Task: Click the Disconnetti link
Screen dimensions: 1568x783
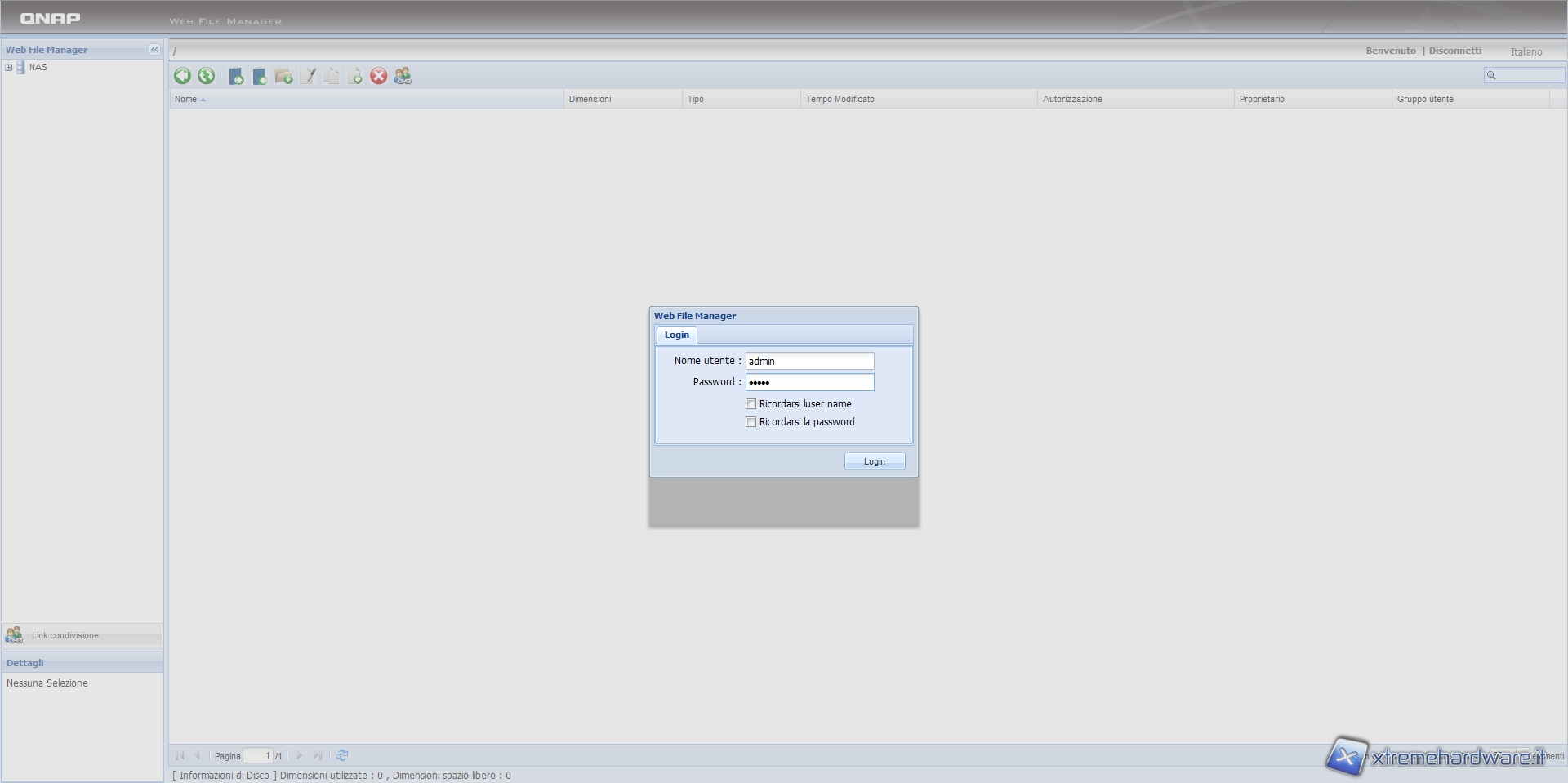Action: tap(1454, 51)
